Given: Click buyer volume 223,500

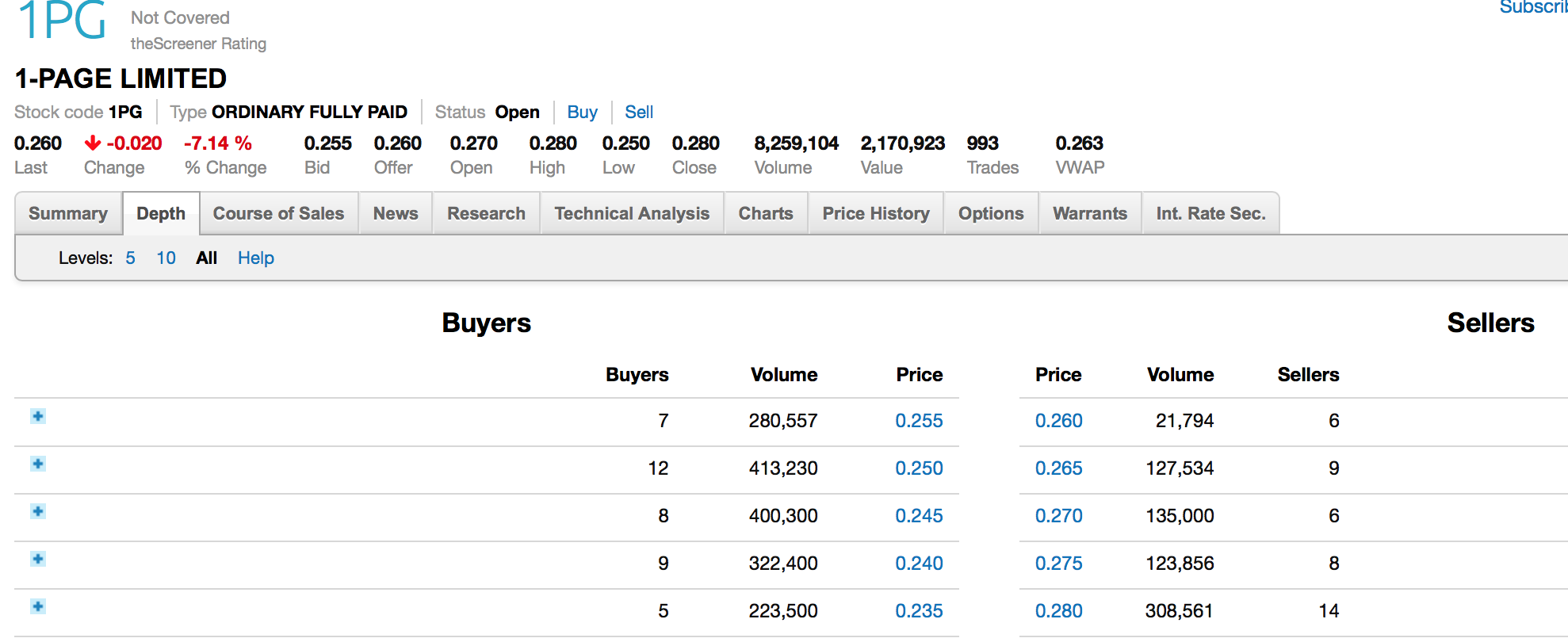Looking at the screenshot, I should coord(783,611).
